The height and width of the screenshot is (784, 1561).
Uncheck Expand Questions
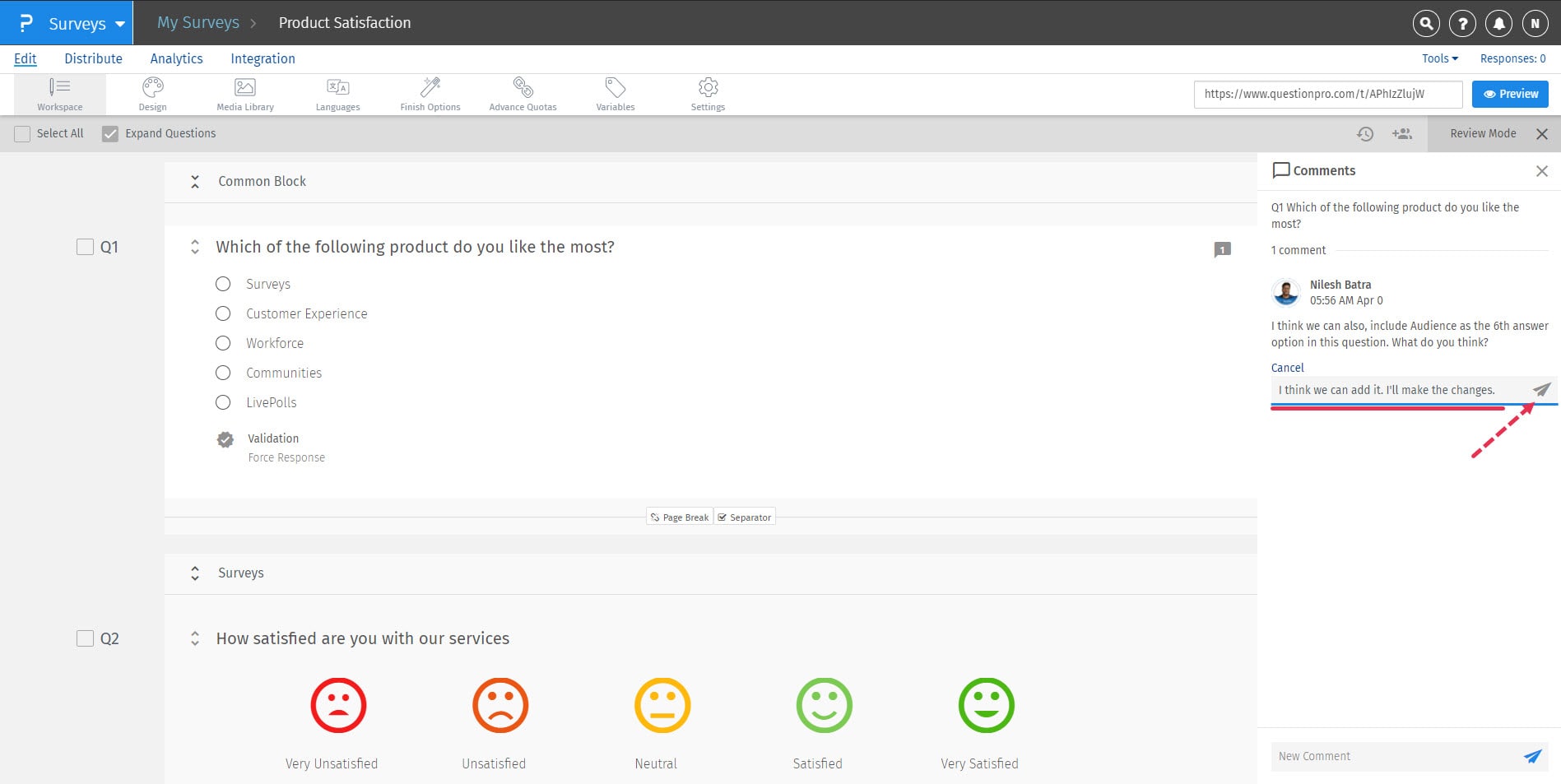tap(110, 132)
